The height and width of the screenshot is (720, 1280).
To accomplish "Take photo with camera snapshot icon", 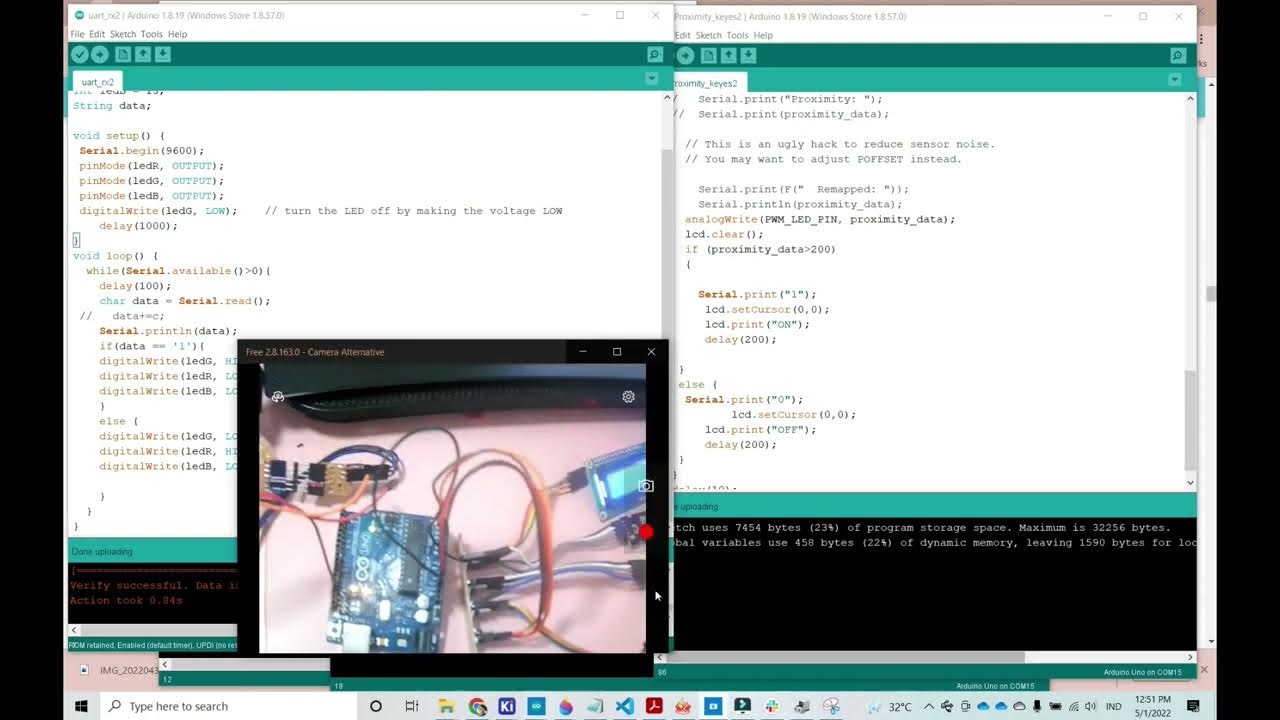I will pyautogui.click(x=646, y=486).
